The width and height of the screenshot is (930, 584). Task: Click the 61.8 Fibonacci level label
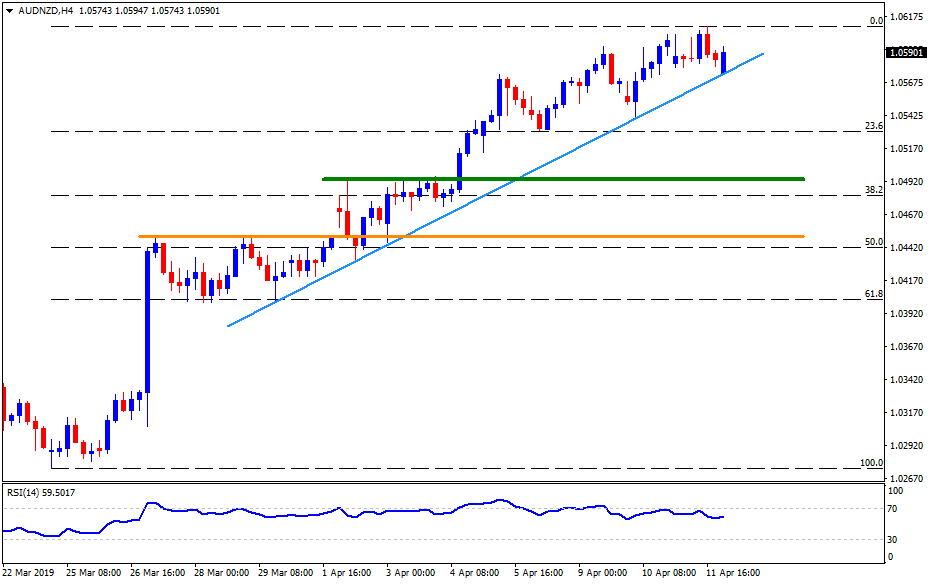[x=872, y=294]
